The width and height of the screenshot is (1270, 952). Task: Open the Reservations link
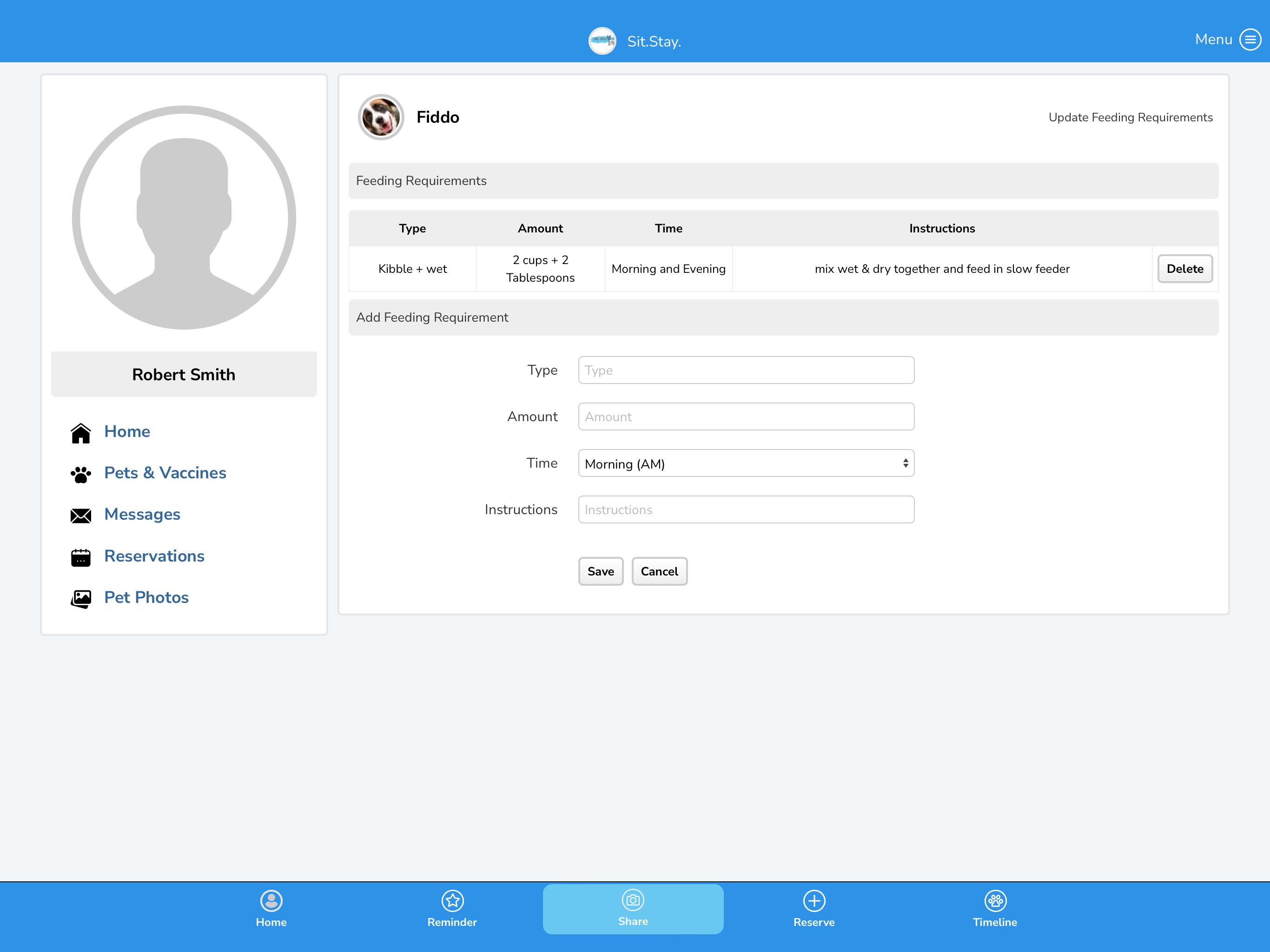pyautogui.click(x=154, y=556)
